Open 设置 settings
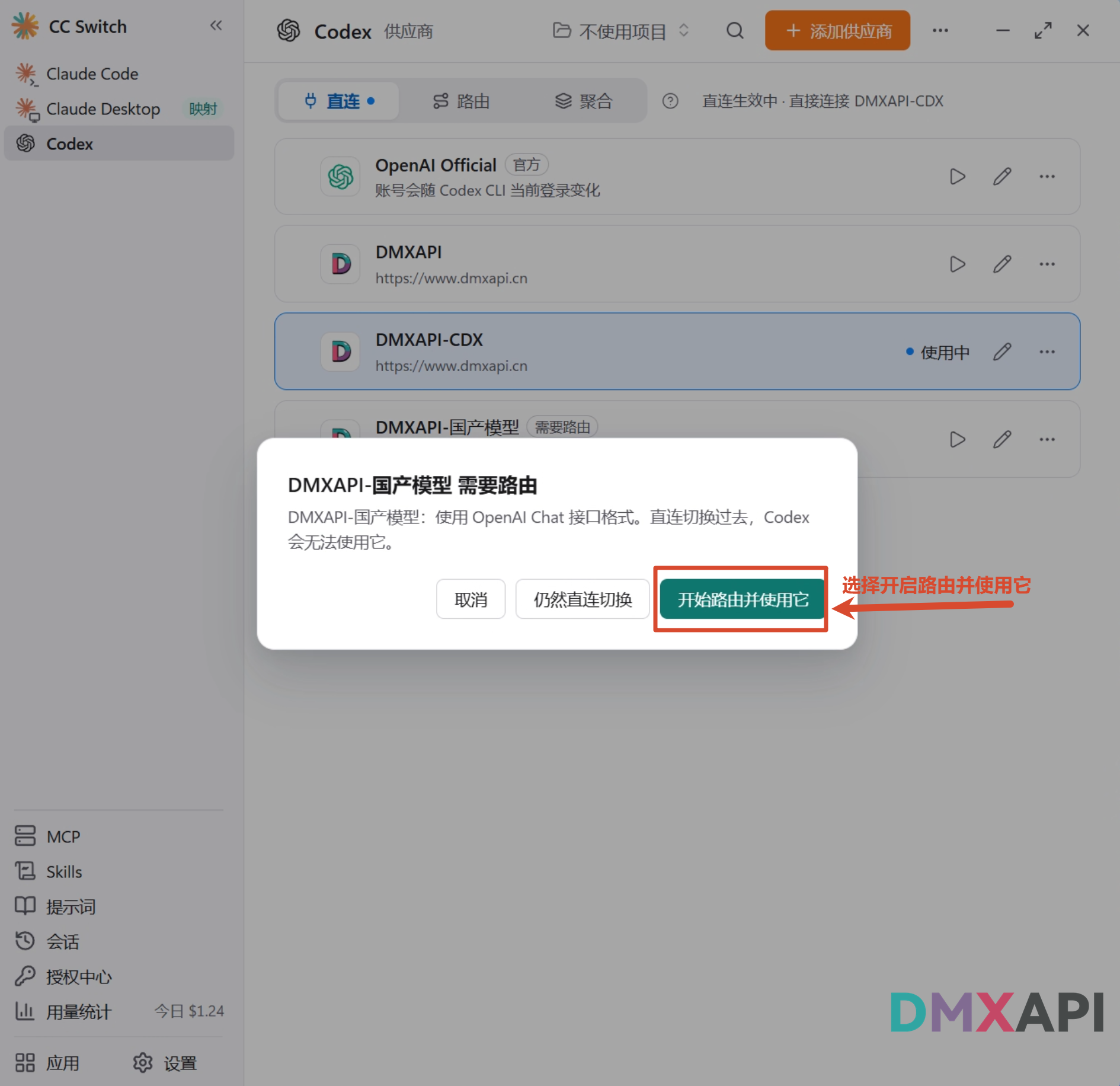 (165, 1063)
